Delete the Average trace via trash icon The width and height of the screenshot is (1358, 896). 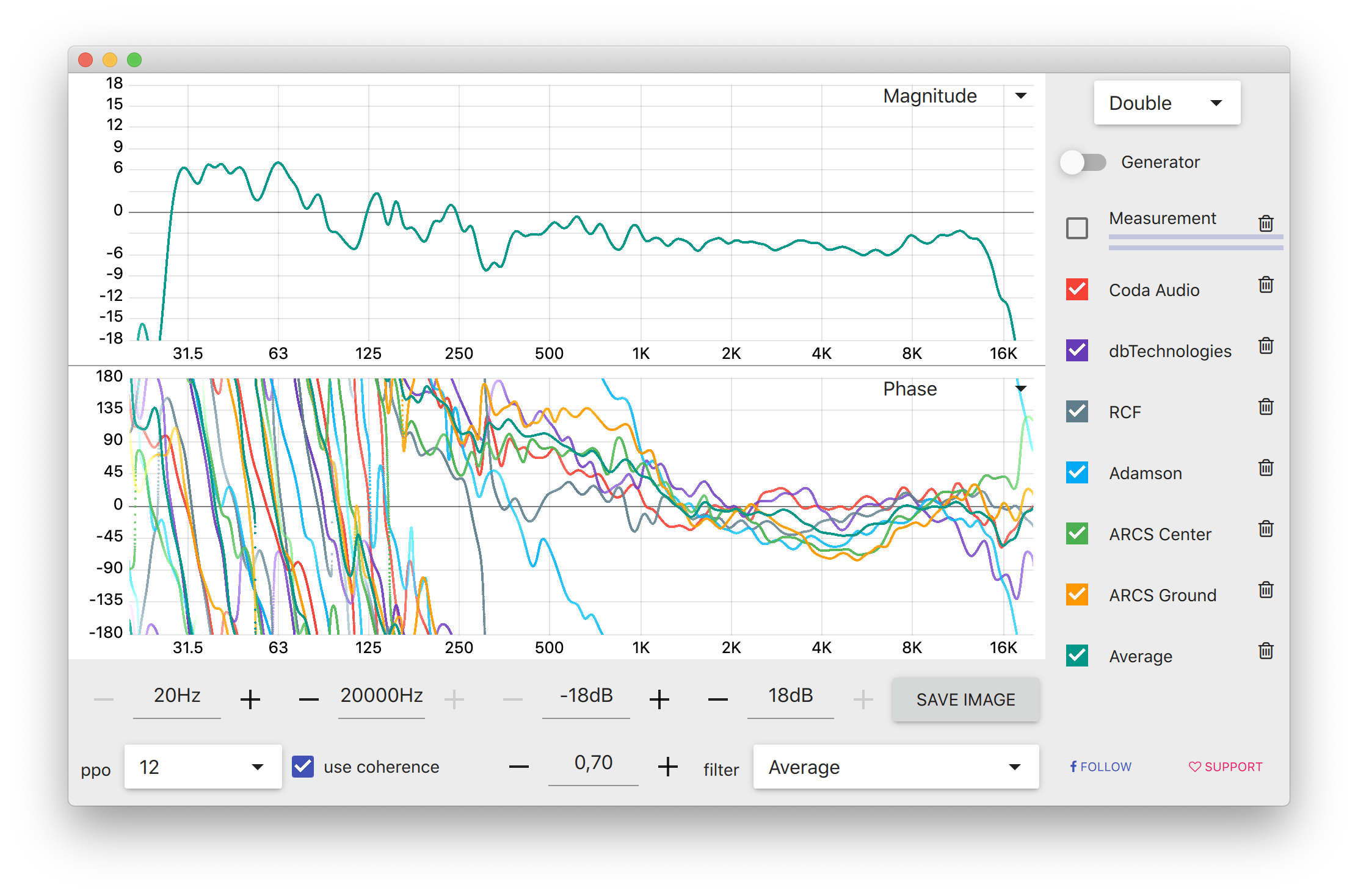(x=1266, y=651)
